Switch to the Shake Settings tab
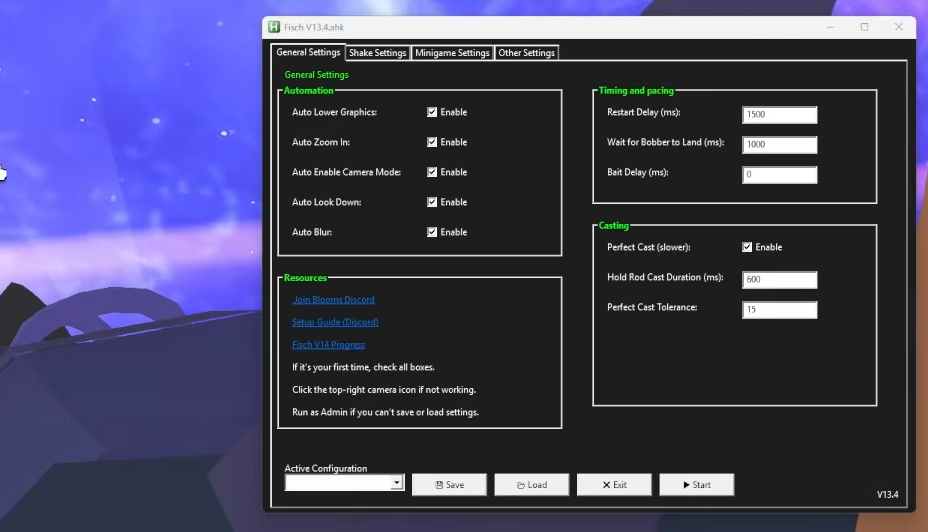The image size is (928, 532). (x=378, y=53)
